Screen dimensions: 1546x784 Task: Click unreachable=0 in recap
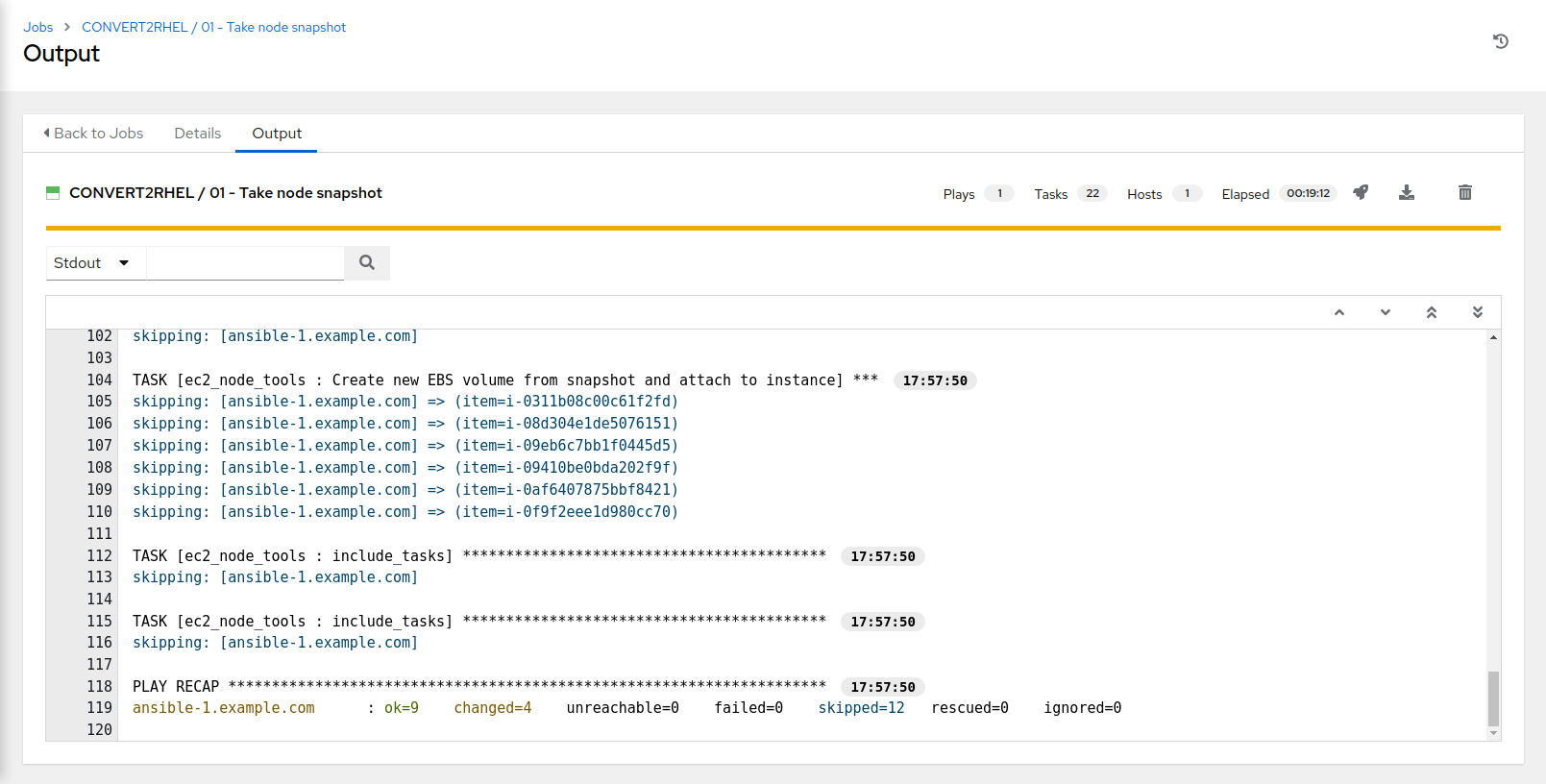[623, 708]
